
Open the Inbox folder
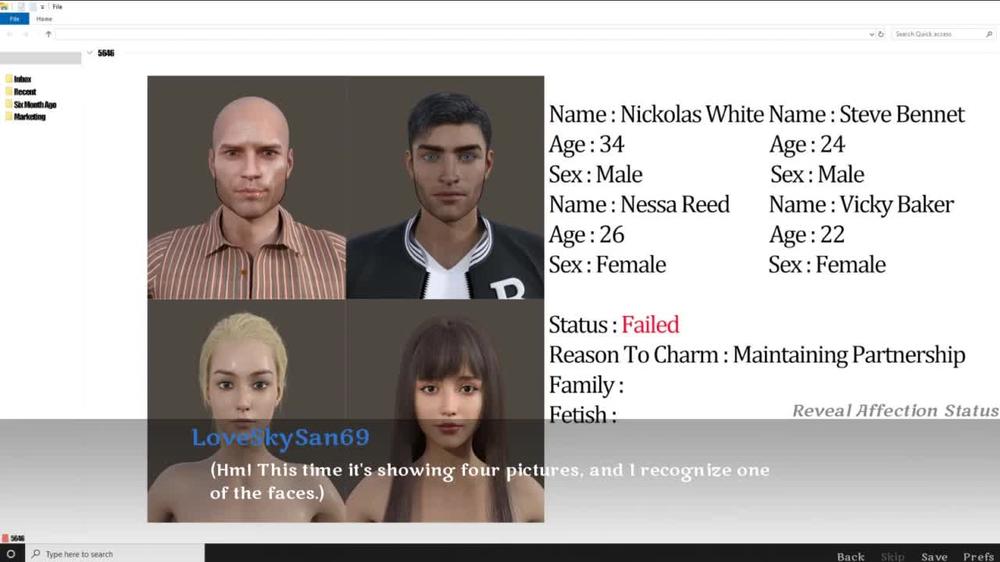pyautogui.click(x=18, y=79)
